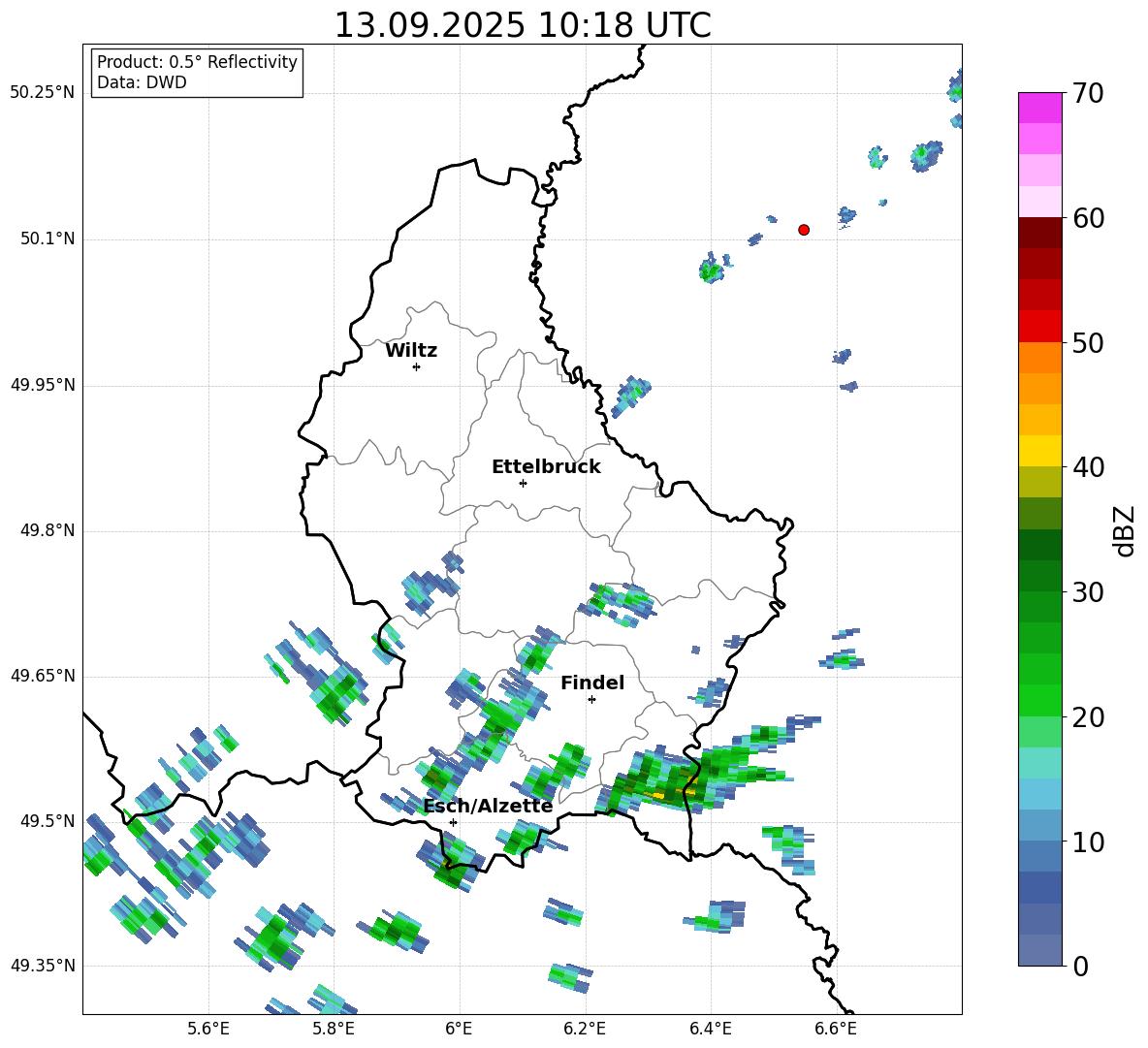Click the plot title showing 10:18 UTC

click(522, 25)
